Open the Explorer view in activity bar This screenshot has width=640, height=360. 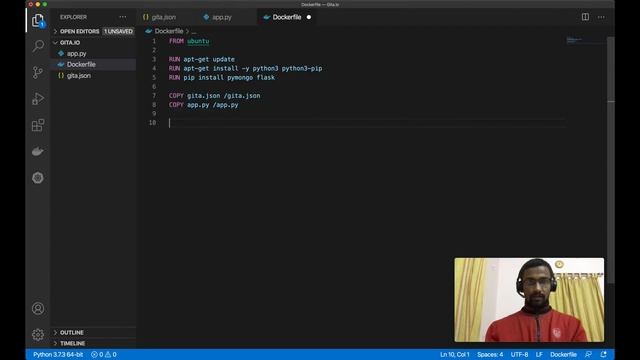tap(38, 20)
